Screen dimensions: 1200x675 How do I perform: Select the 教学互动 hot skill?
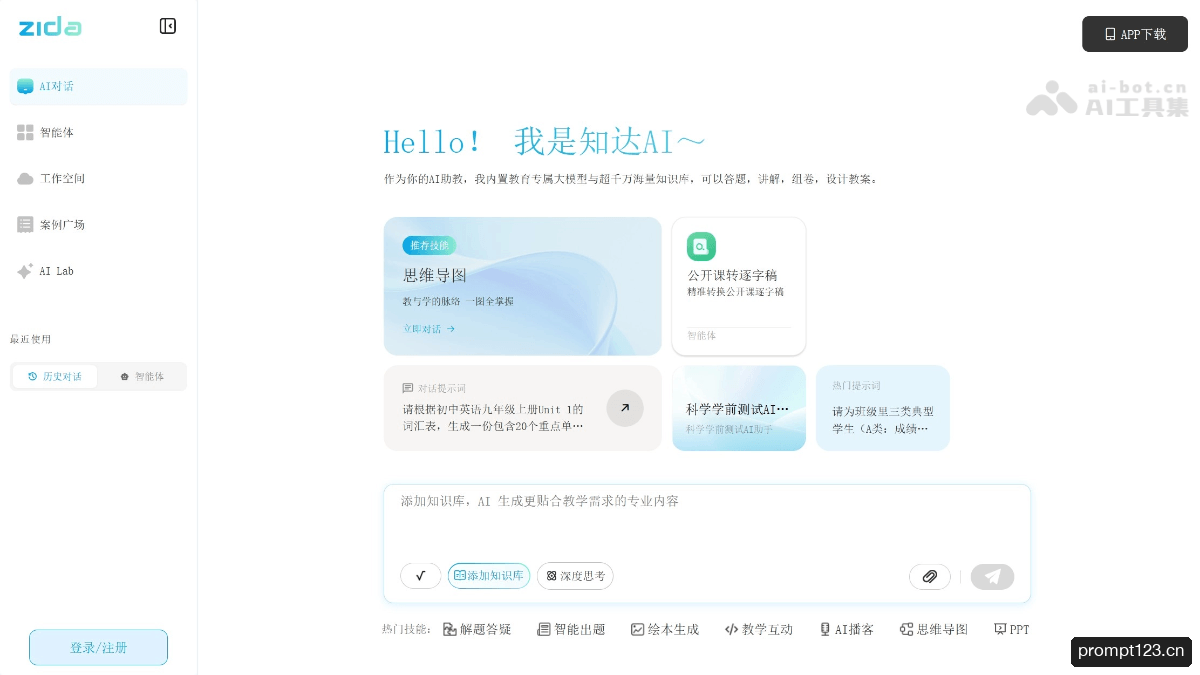point(759,629)
